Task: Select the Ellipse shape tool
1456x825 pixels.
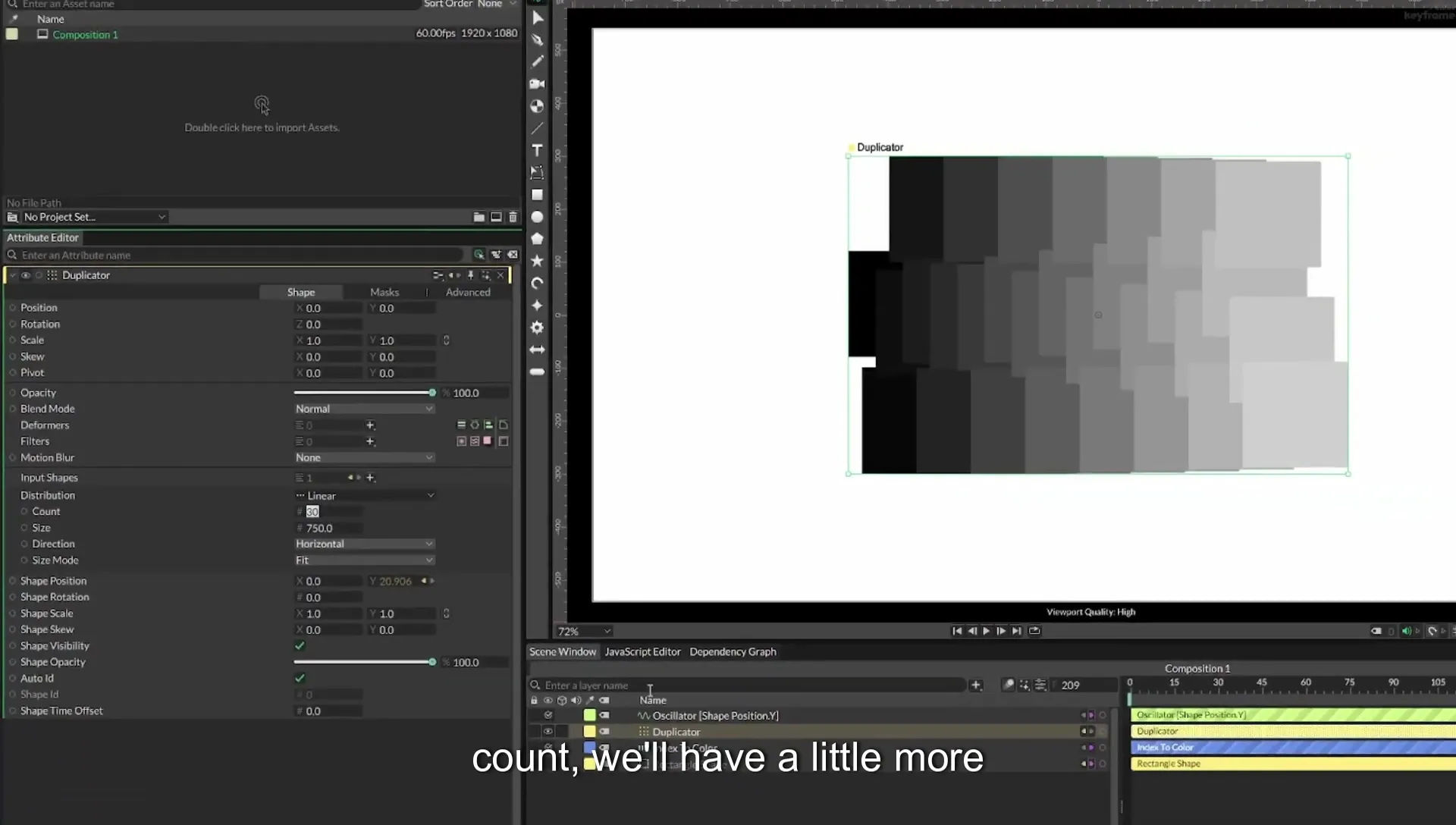Action: click(x=538, y=217)
